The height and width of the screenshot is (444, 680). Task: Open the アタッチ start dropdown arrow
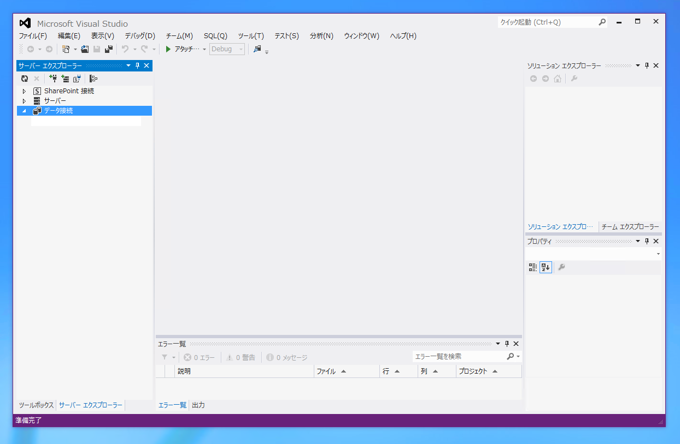tap(204, 49)
